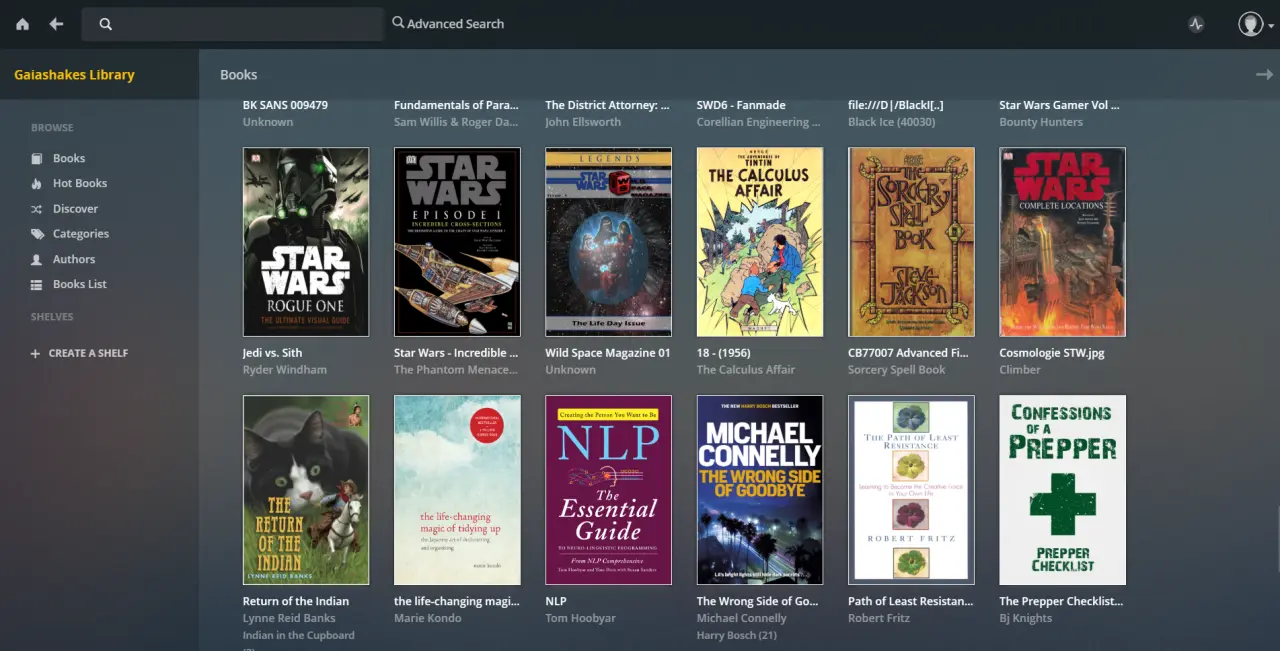Viewport: 1280px width, 651px height.
Task: Open Confessions of a Prepper cover
Action: pyautogui.click(x=1062, y=490)
